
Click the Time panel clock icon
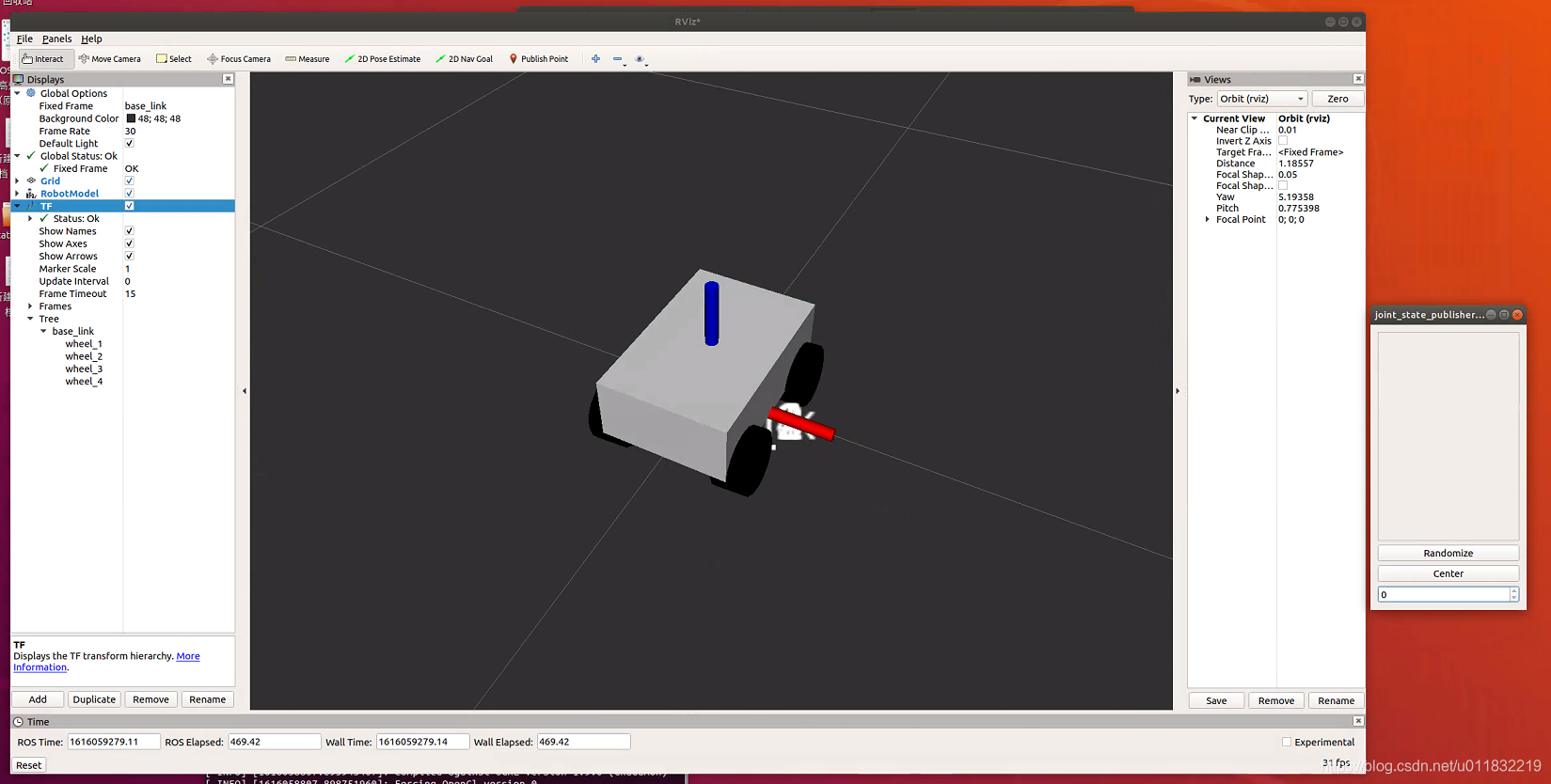(x=19, y=722)
